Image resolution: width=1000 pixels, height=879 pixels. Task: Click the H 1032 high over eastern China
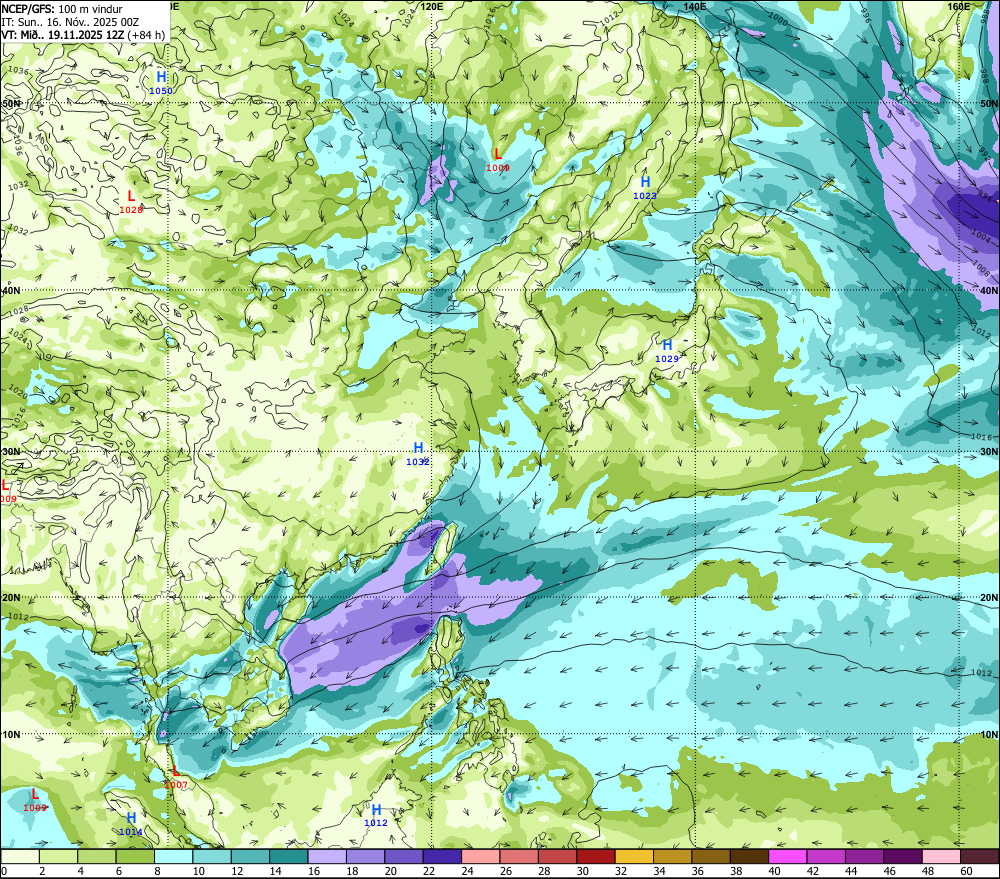pyautogui.click(x=418, y=454)
